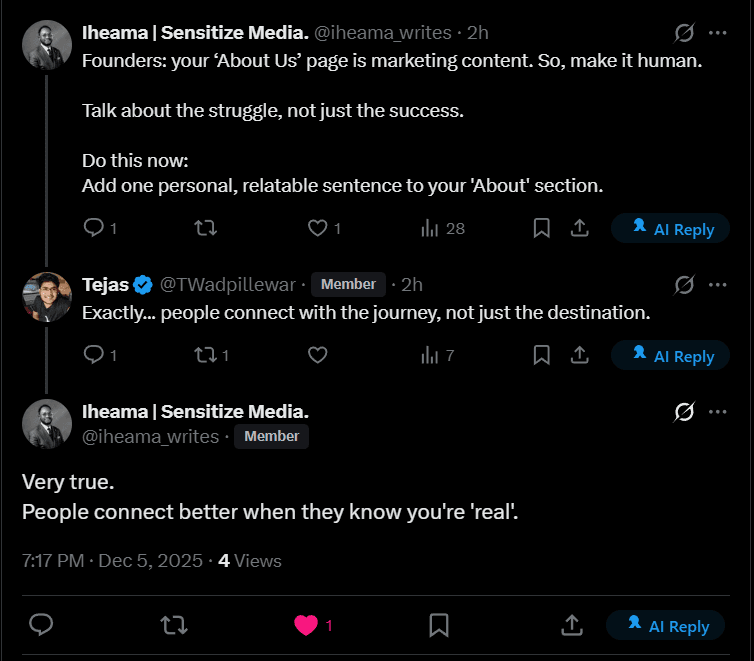Share the 'Very true' main post
754x661 pixels.
tap(572, 626)
